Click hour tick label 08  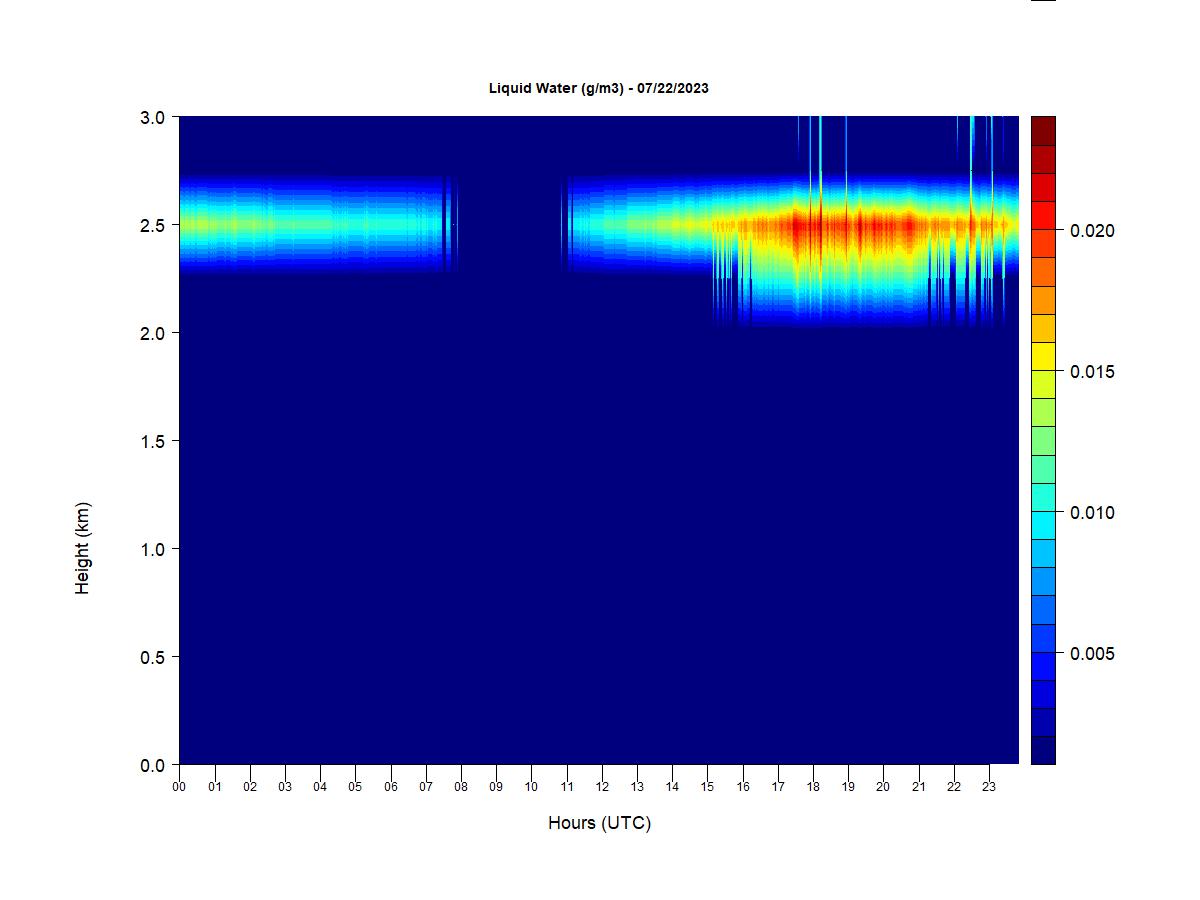[461, 787]
